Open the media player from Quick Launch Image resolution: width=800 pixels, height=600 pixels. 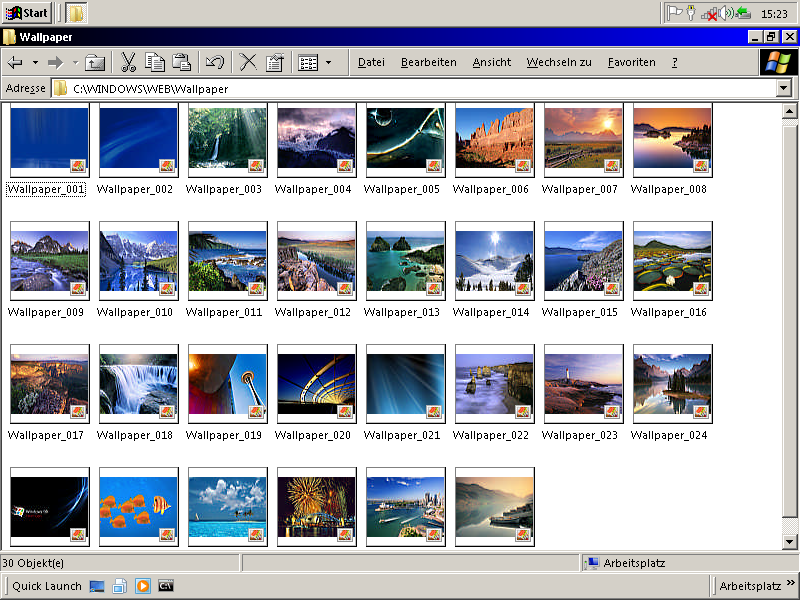[143, 586]
